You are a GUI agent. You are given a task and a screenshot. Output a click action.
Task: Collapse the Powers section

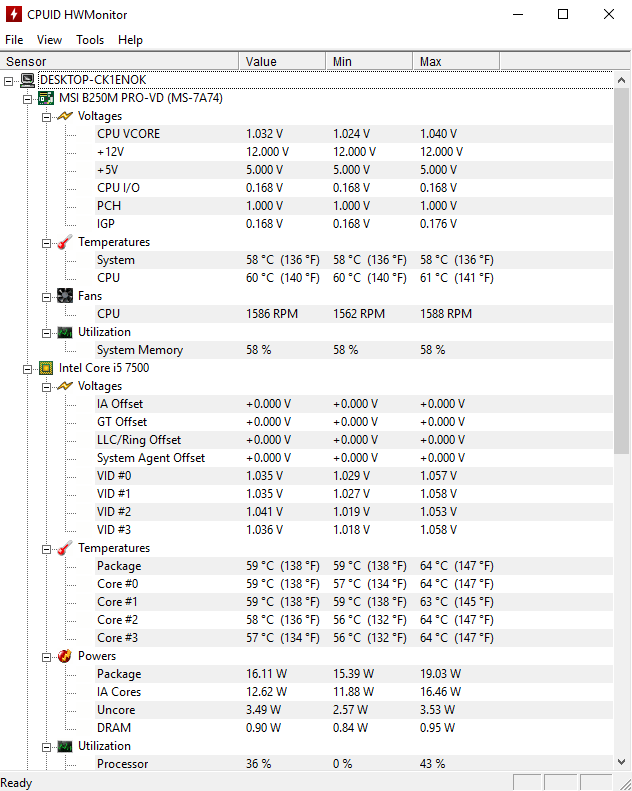pos(46,657)
